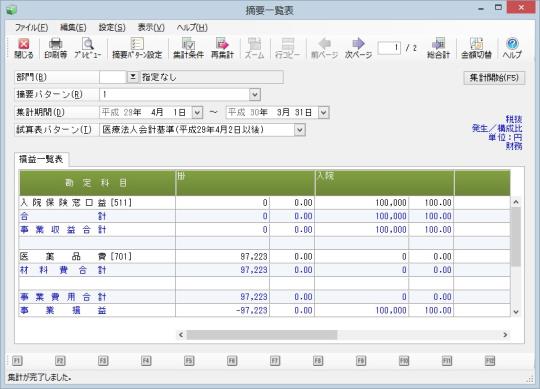This screenshot has width=540, height=389.
Task: Open 集計条件 toolbar icon
Action: tap(188, 48)
